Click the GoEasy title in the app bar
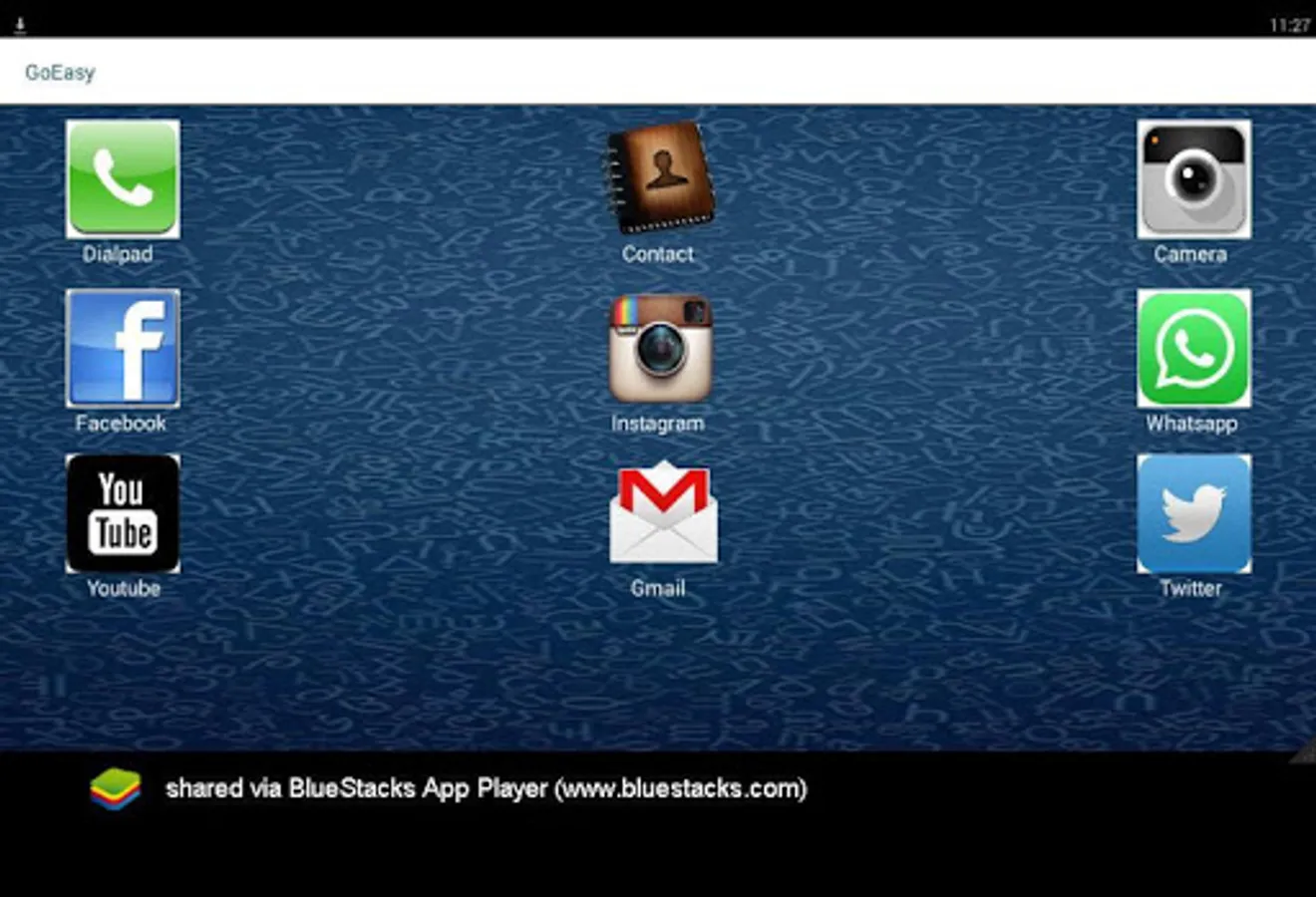This screenshot has height=897, width=1316. point(60,72)
